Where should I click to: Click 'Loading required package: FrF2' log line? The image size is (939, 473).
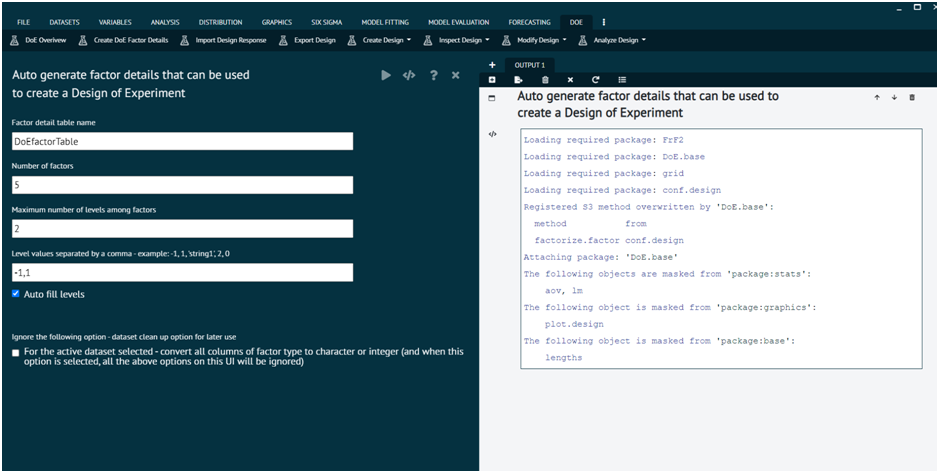604,140
